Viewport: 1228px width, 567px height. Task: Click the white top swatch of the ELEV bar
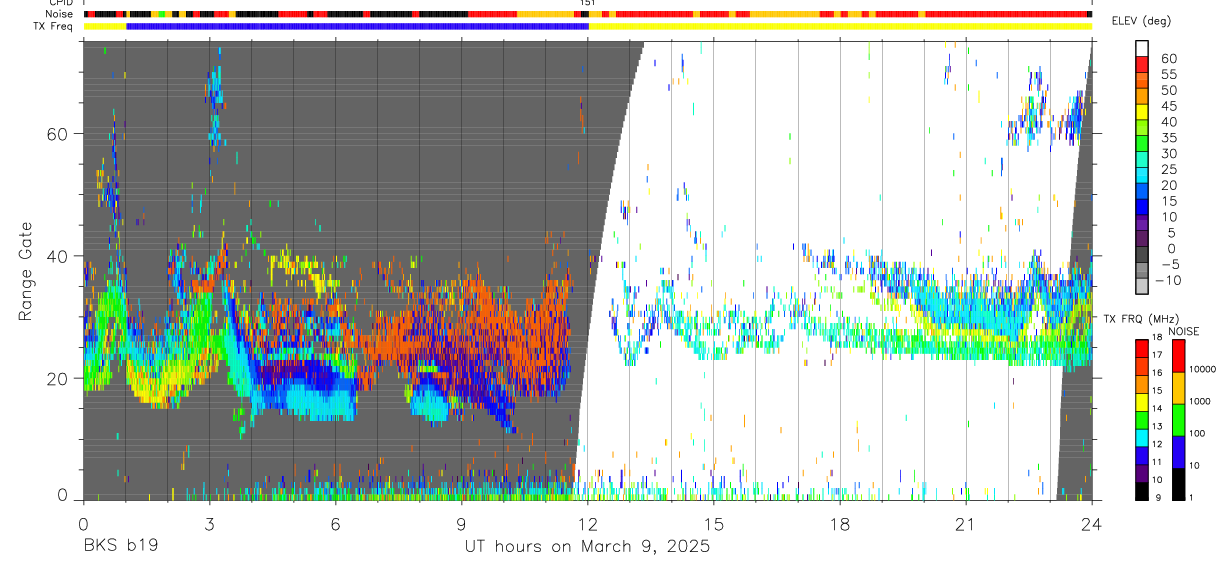pos(1142,49)
